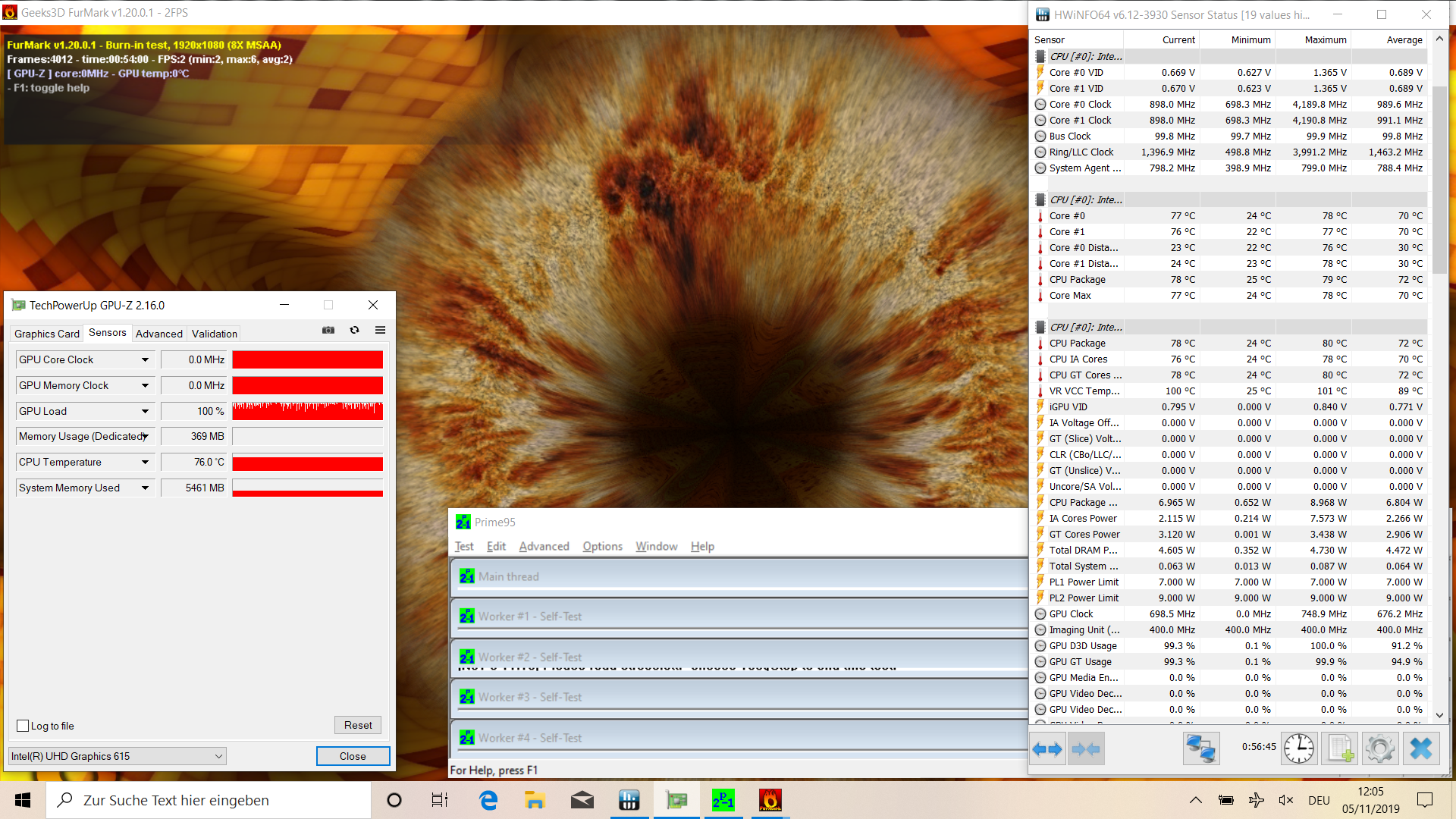Expand the GPU Core Clock sensor dropdown
The image size is (1456, 819).
point(145,360)
